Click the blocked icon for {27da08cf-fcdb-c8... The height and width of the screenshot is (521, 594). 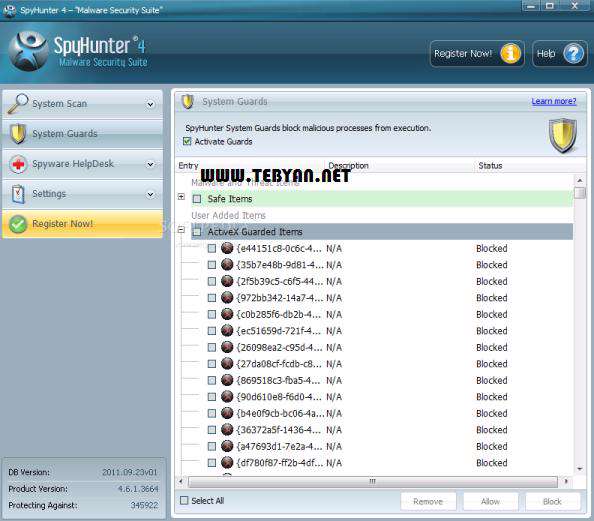pyautogui.click(x=227, y=363)
